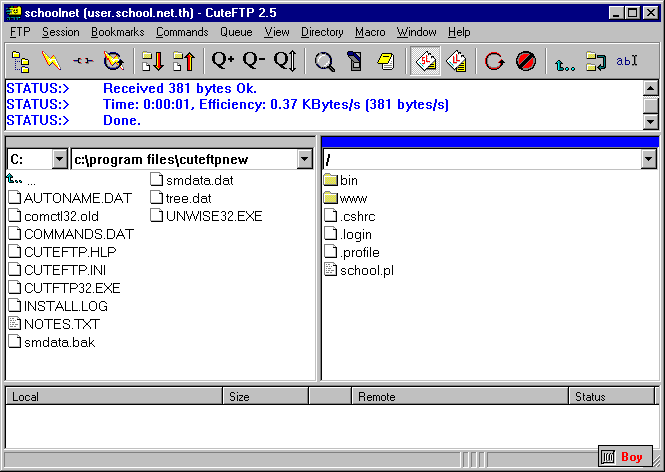Open the Directory menu
Viewport: 665px width, 472px height.
coord(322,32)
